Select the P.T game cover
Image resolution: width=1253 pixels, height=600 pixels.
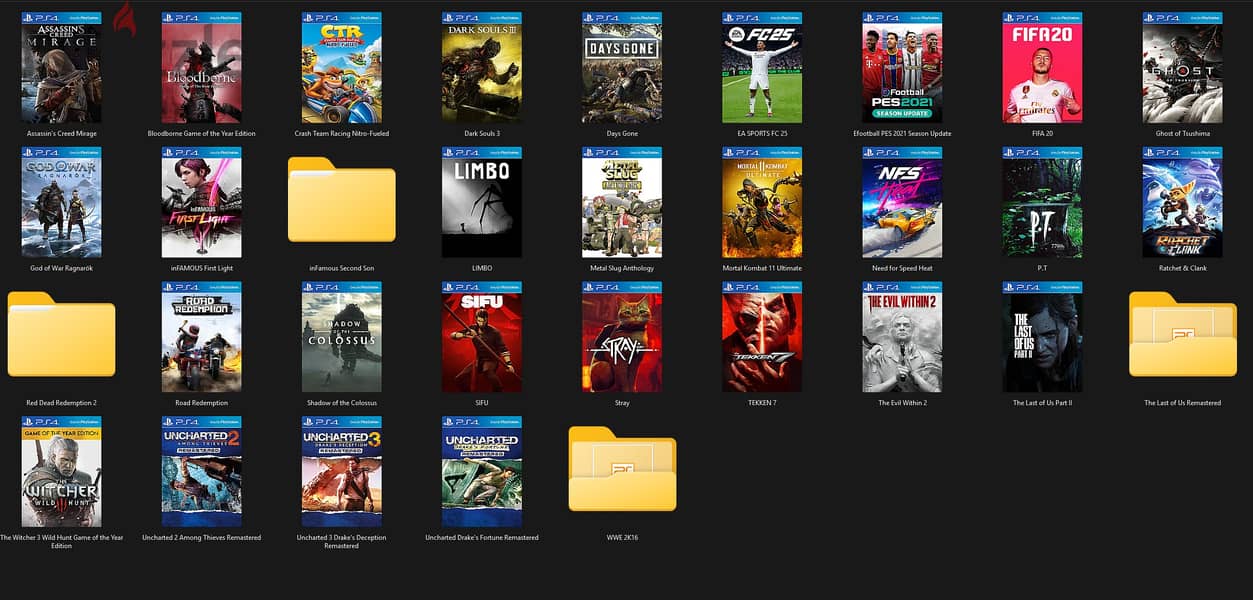click(1042, 202)
